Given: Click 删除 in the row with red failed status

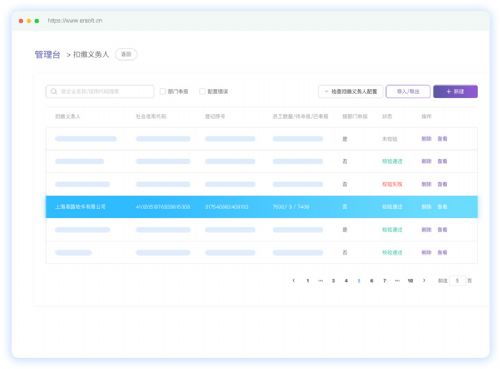Looking at the screenshot, I should [426, 184].
